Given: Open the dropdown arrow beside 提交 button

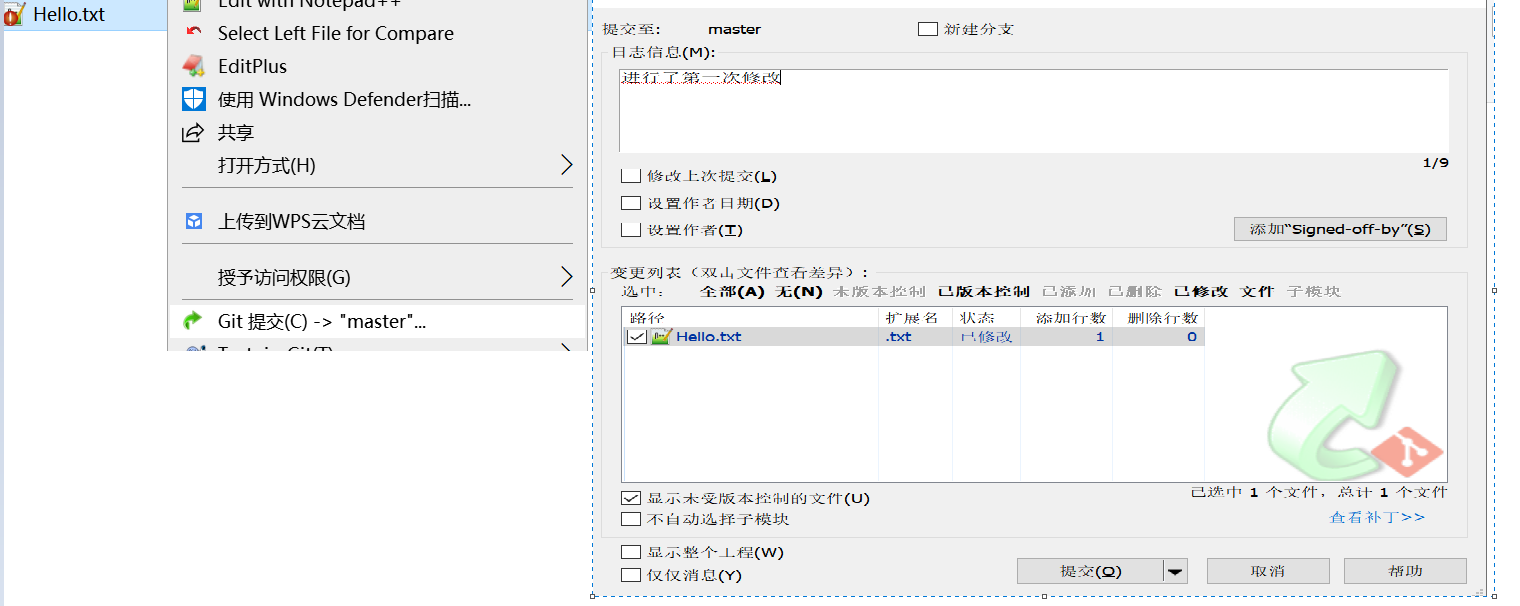Looking at the screenshot, I should [x=1176, y=571].
